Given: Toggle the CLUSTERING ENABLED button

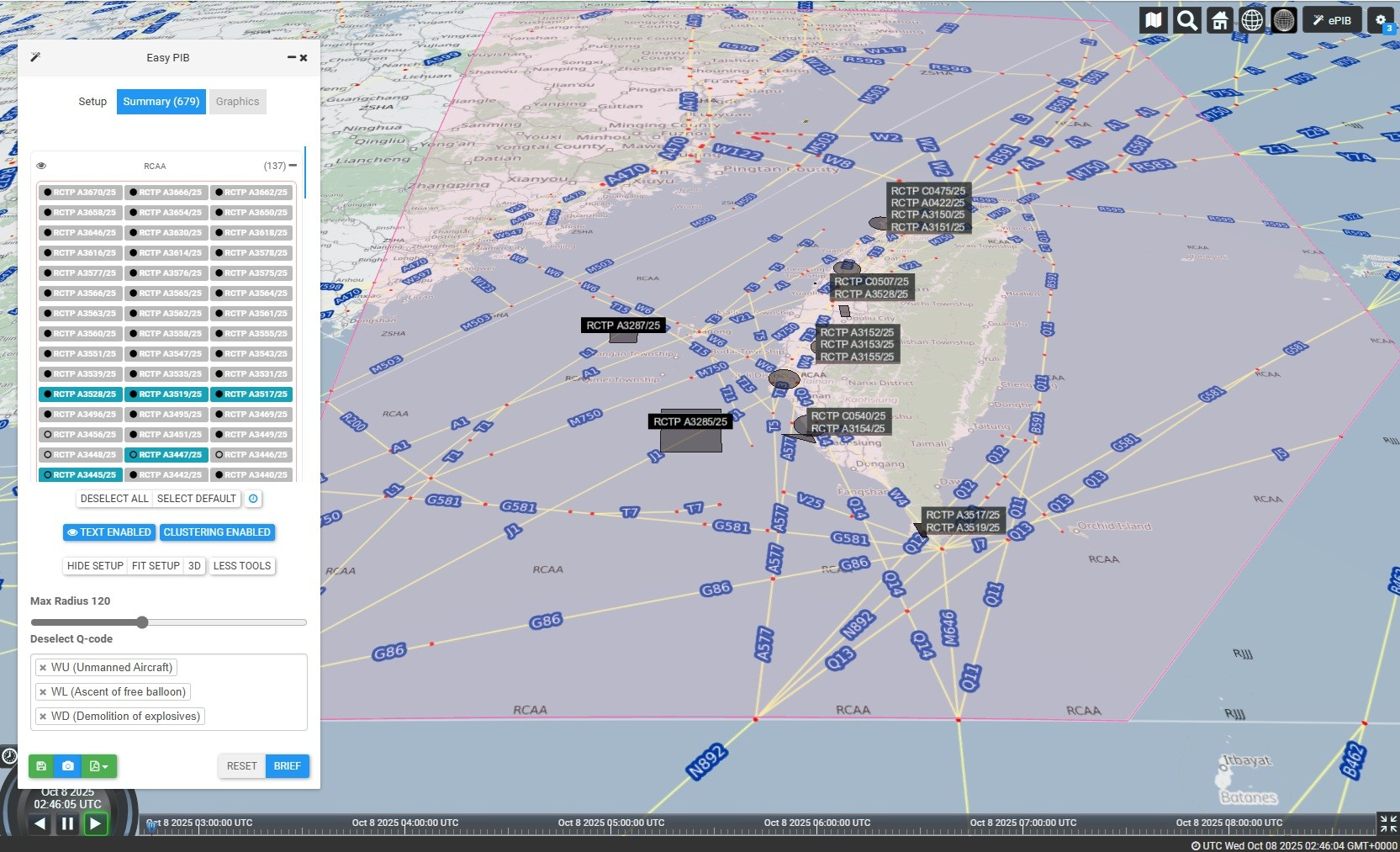Looking at the screenshot, I should coord(217,532).
